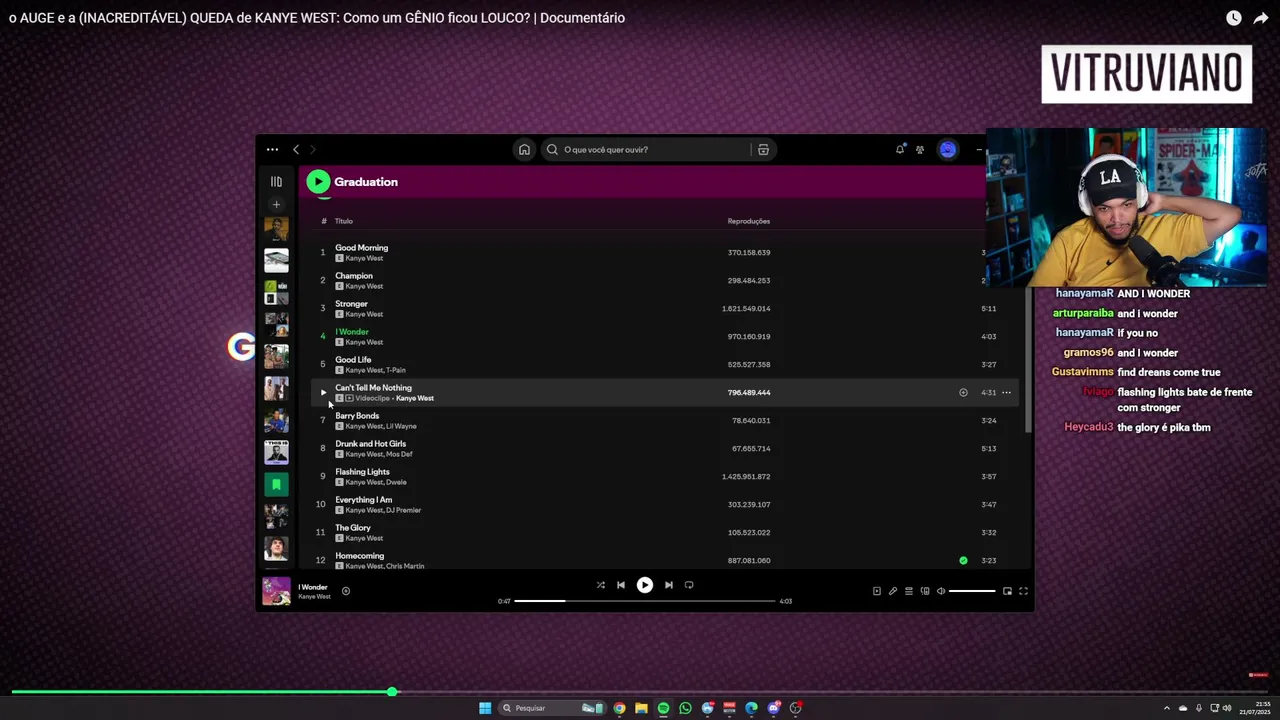Skip to next track
The width and height of the screenshot is (1280, 720).
click(669, 585)
